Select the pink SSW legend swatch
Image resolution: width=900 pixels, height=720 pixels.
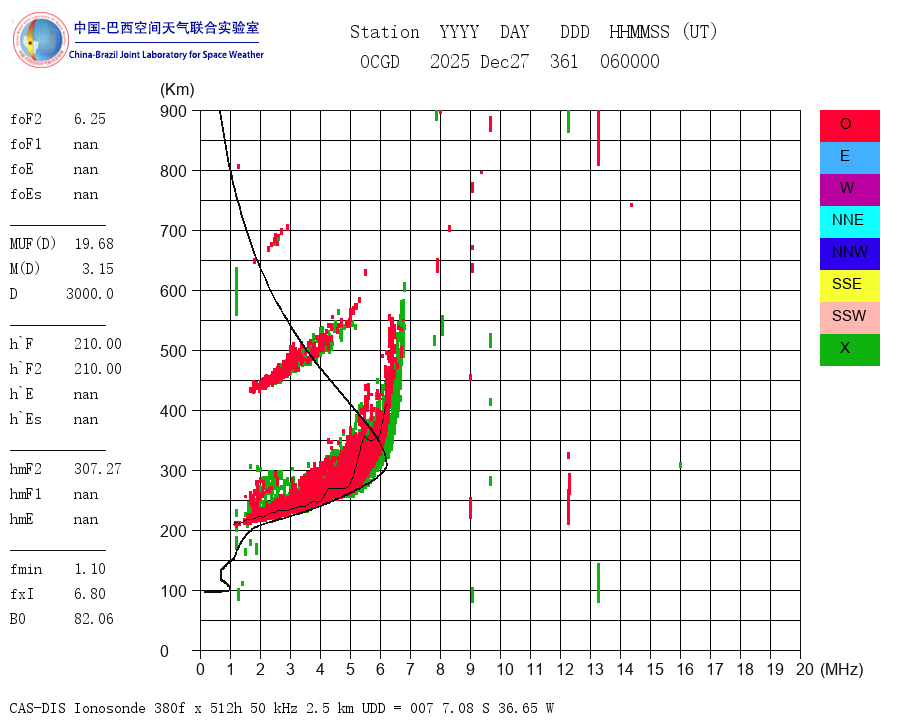(849, 318)
